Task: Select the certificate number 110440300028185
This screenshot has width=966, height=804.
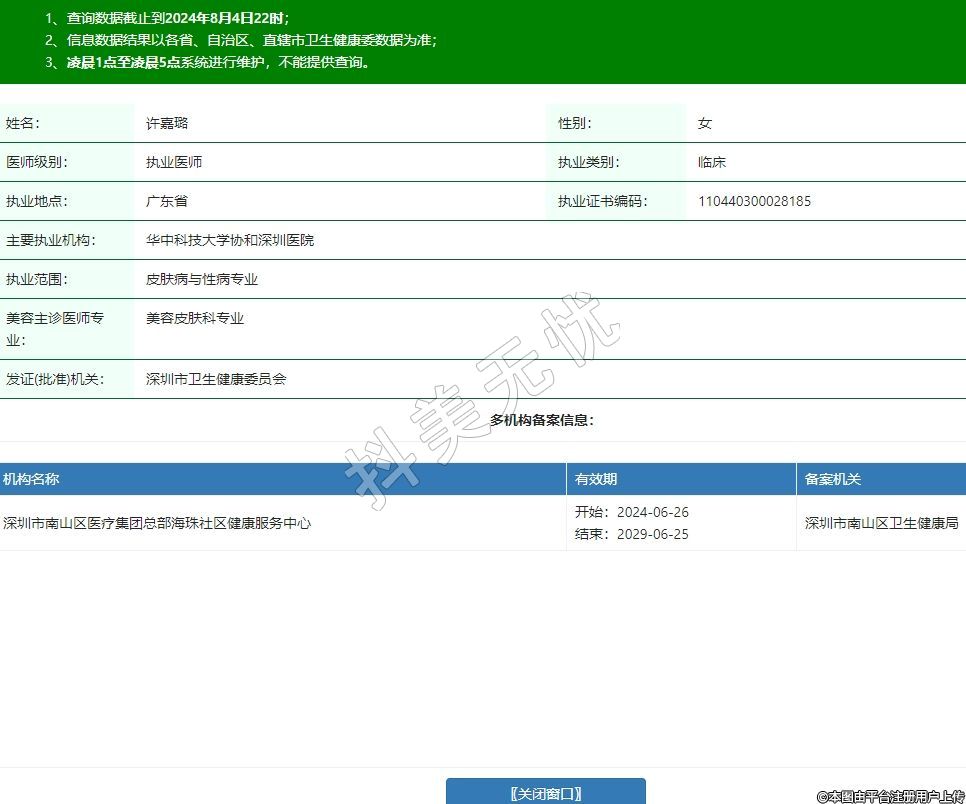Action: coord(754,201)
